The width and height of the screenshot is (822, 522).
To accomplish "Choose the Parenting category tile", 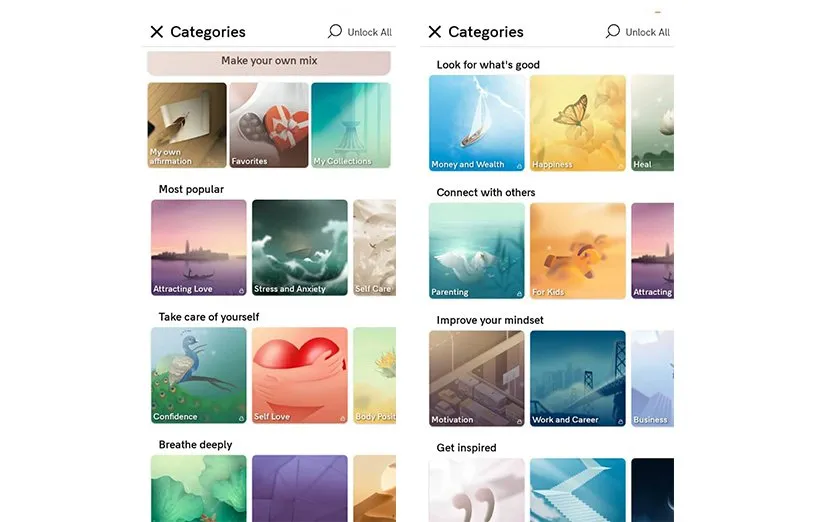I will [477, 251].
